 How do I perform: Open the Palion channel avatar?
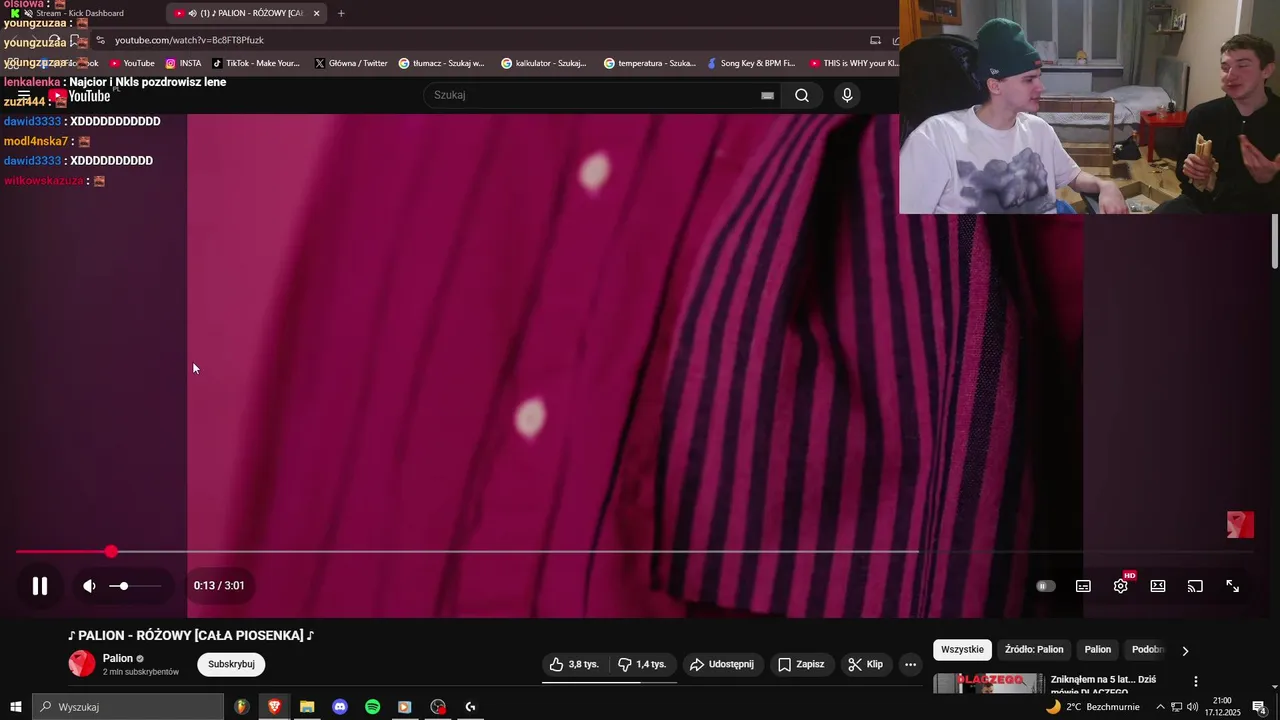point(82,663)
